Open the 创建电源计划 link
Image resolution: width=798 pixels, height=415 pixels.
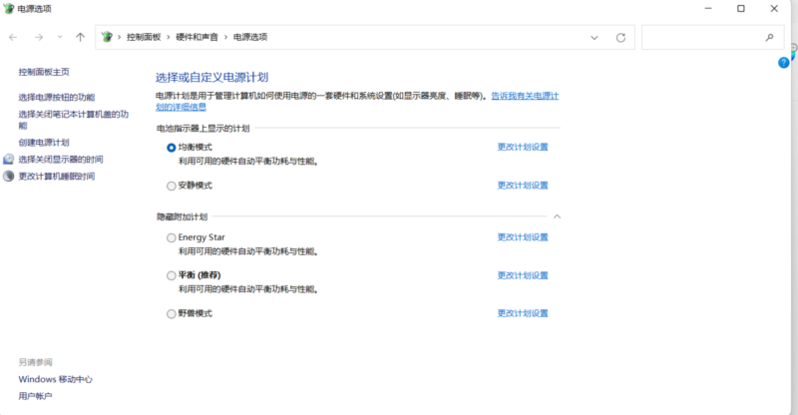(x=44, y=142)
